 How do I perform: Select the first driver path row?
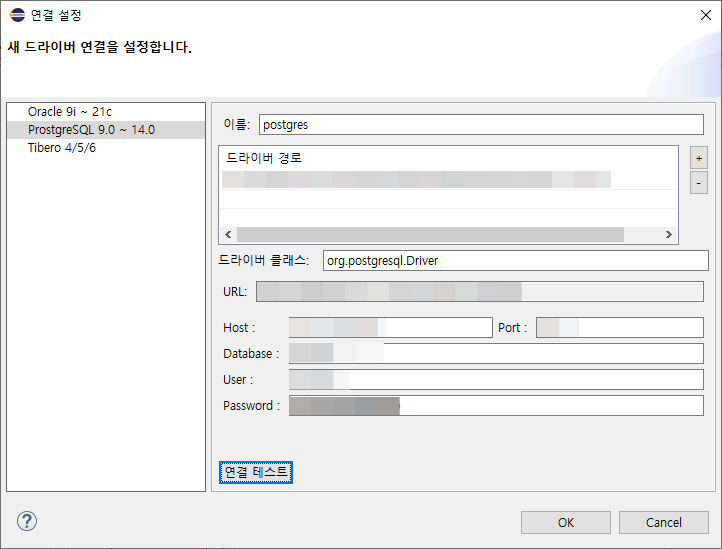point(448,180)
